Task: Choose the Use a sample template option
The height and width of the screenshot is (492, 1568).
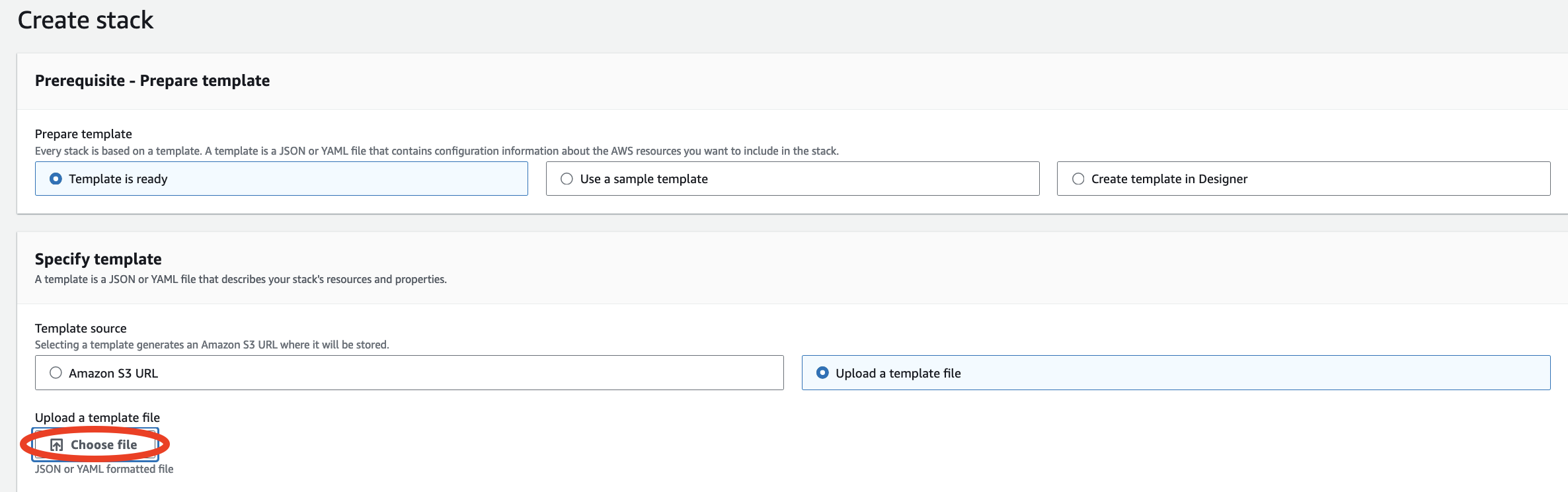Action: pyautogui.click(x=567, y=179)
